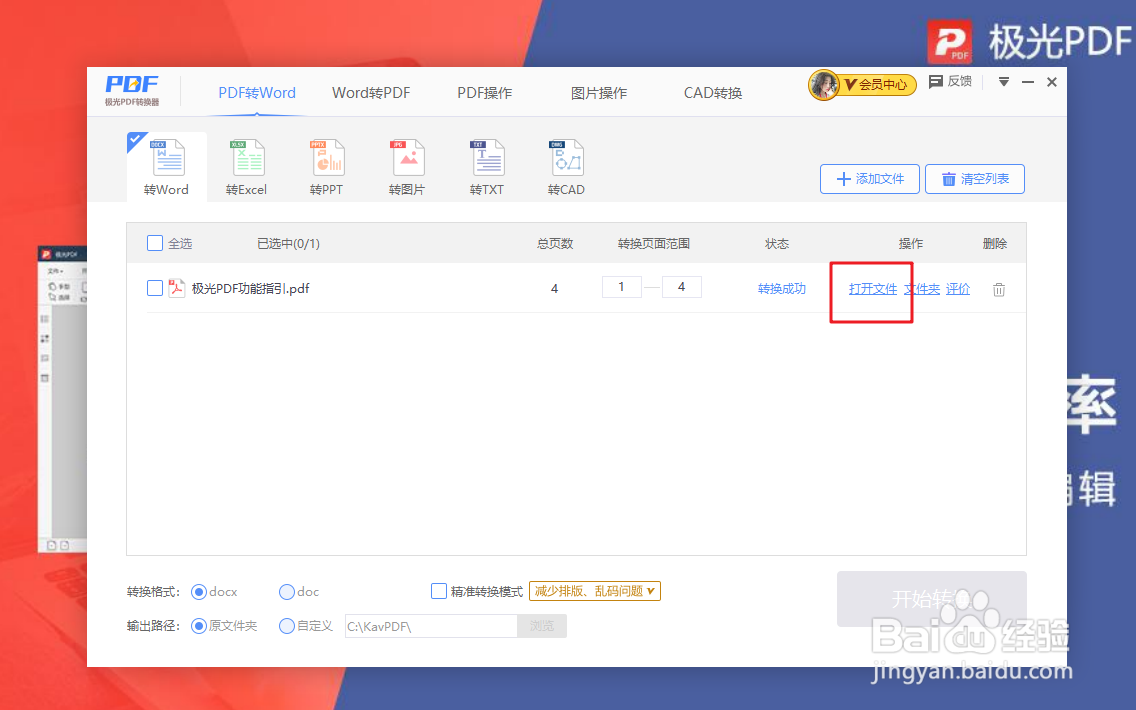Screen dimensions: 1136x710
Task: Select the doc format radio button
Action: click(287, 592)
